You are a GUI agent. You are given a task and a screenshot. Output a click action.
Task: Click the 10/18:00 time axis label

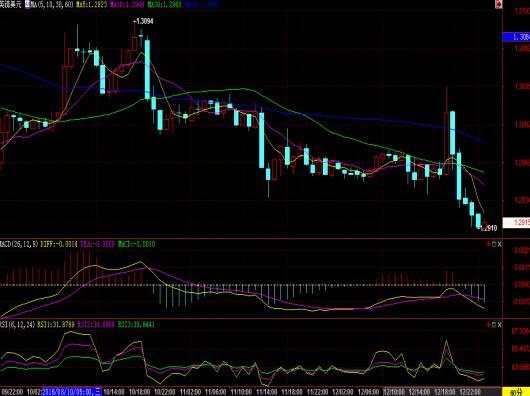pyautogui.click(x=140, y=392)
